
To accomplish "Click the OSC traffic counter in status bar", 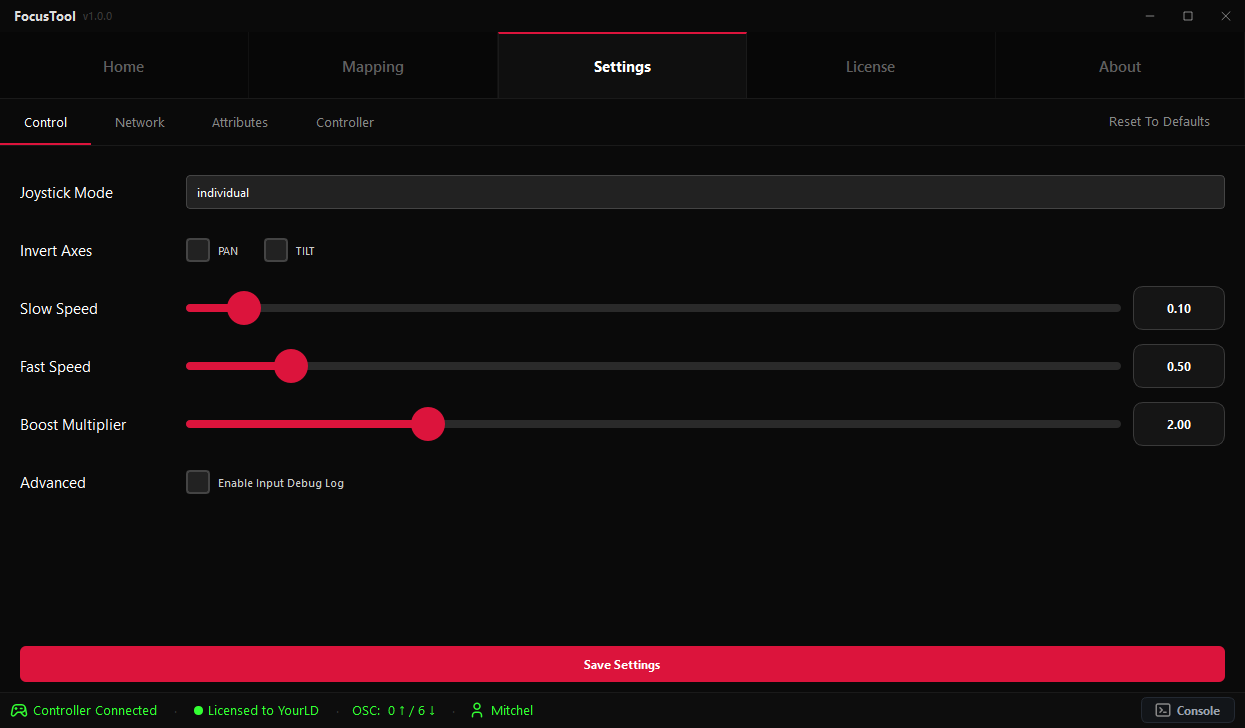I will (x=394, y=711).
